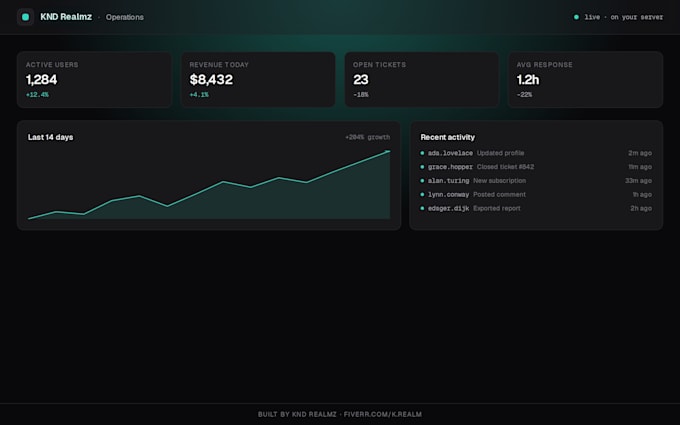Click the KND Realmz brand name
680x425 pixels.
(66, 17)
